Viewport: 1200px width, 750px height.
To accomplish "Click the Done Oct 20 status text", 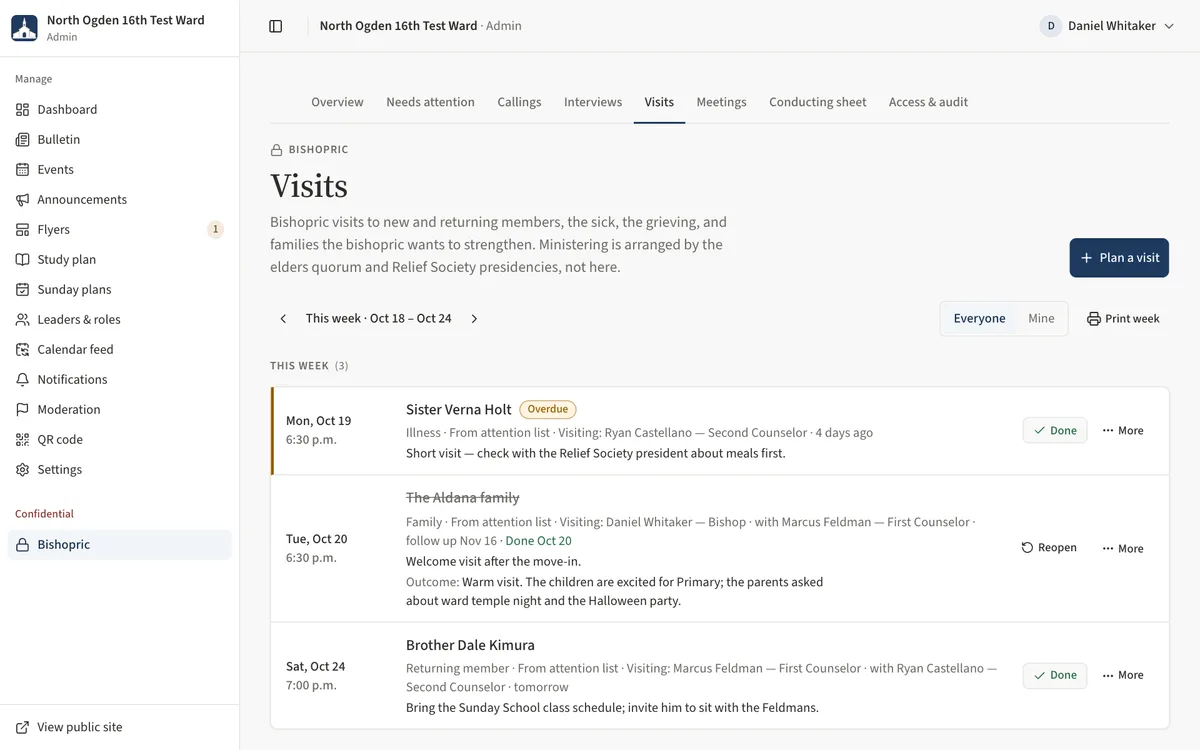I will point(538,541).
